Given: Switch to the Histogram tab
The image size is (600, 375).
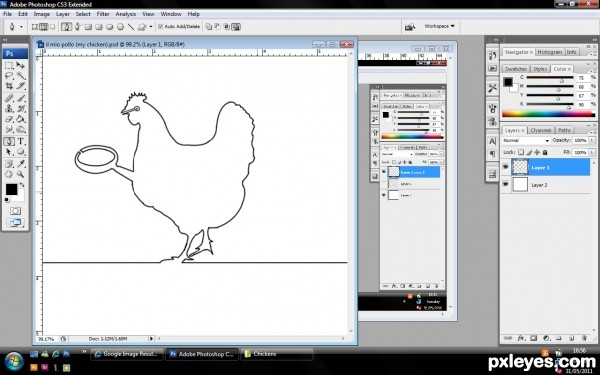Looking at the screenshot, I should coord(549,52).
